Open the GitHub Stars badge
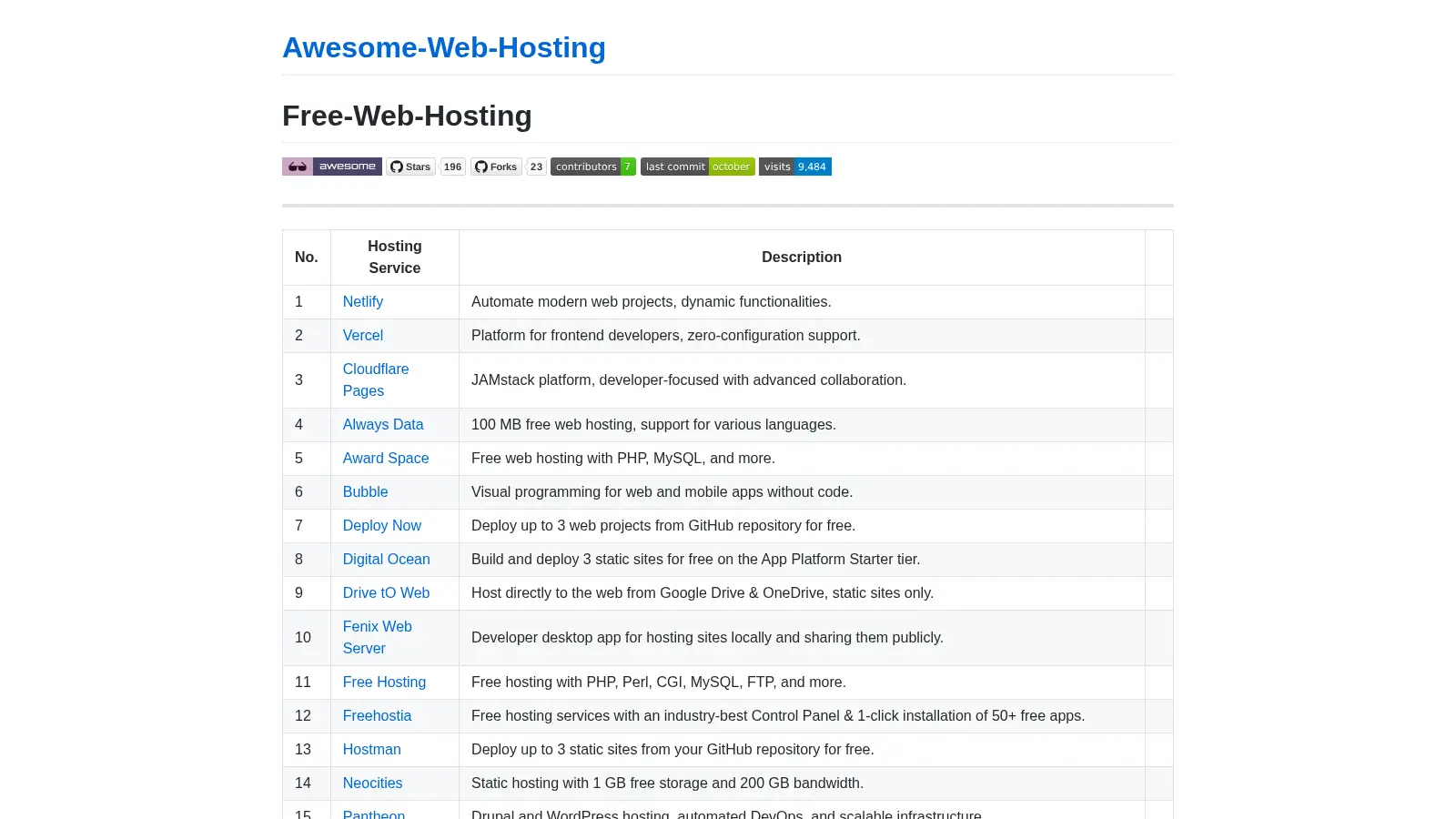This screenshot has height=819, width=1456. pos(410,167)
